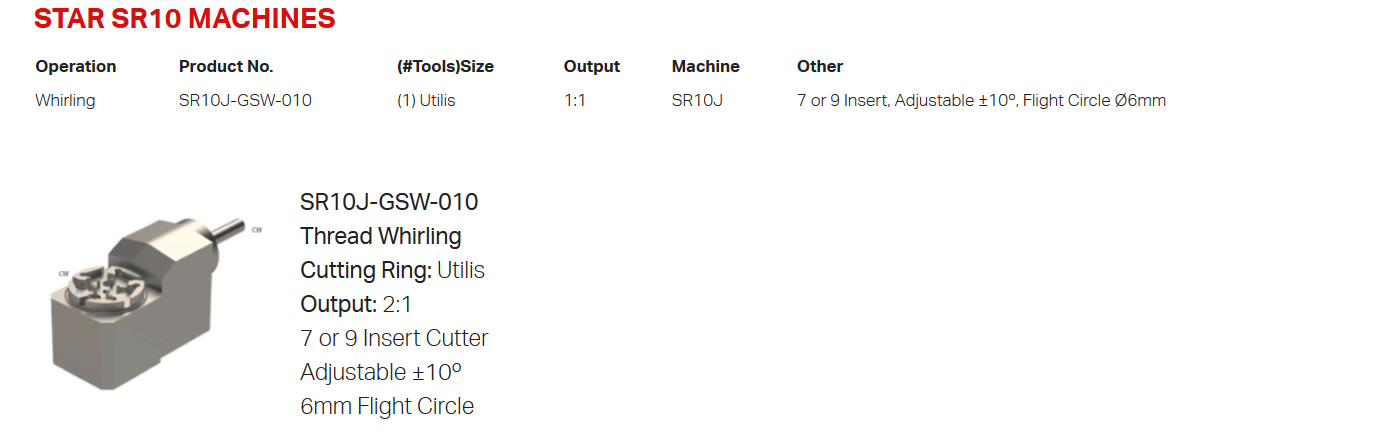Select the 7 or 9 Insert Cutter line

point(394,339)
